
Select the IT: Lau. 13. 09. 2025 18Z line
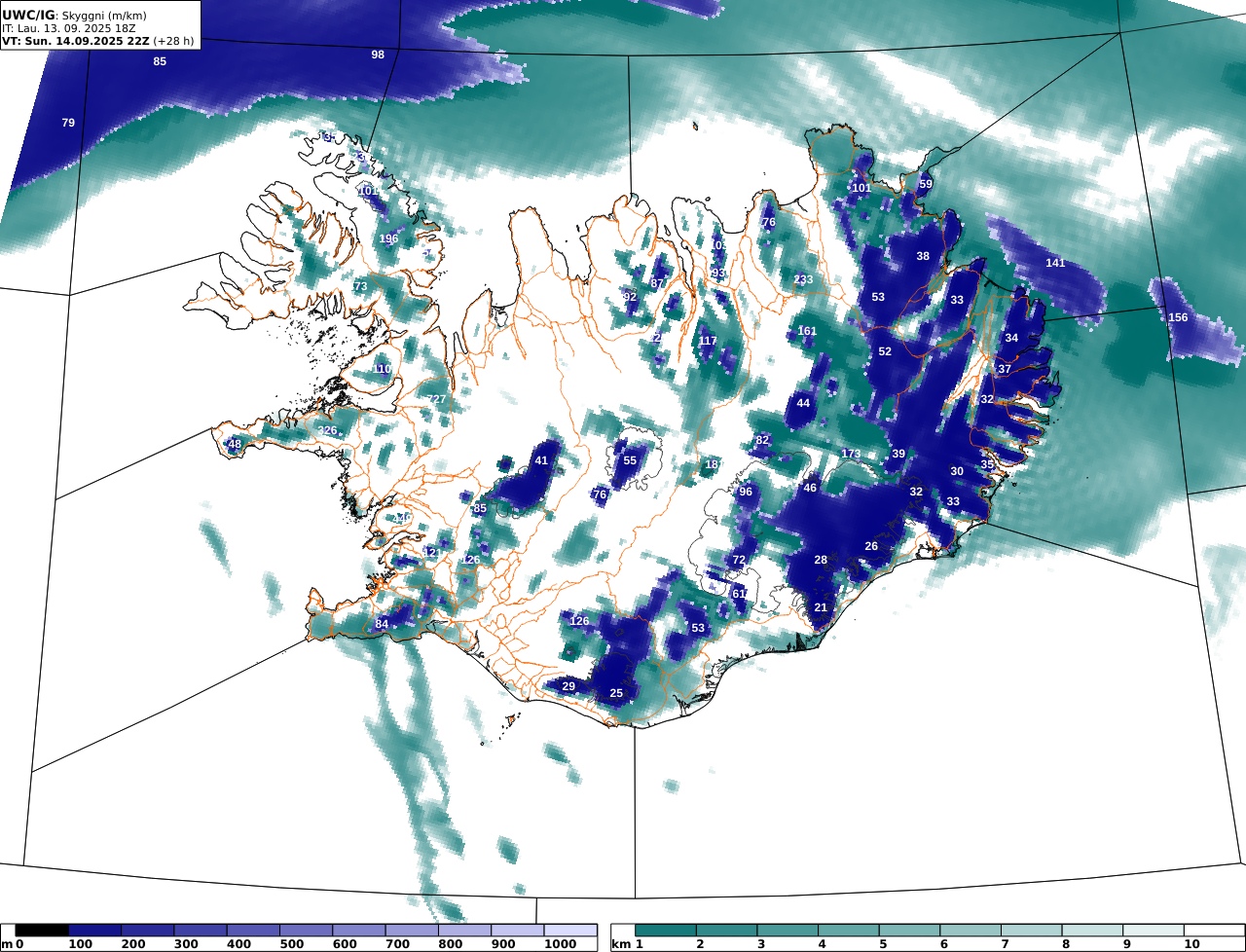pos(68,28)
